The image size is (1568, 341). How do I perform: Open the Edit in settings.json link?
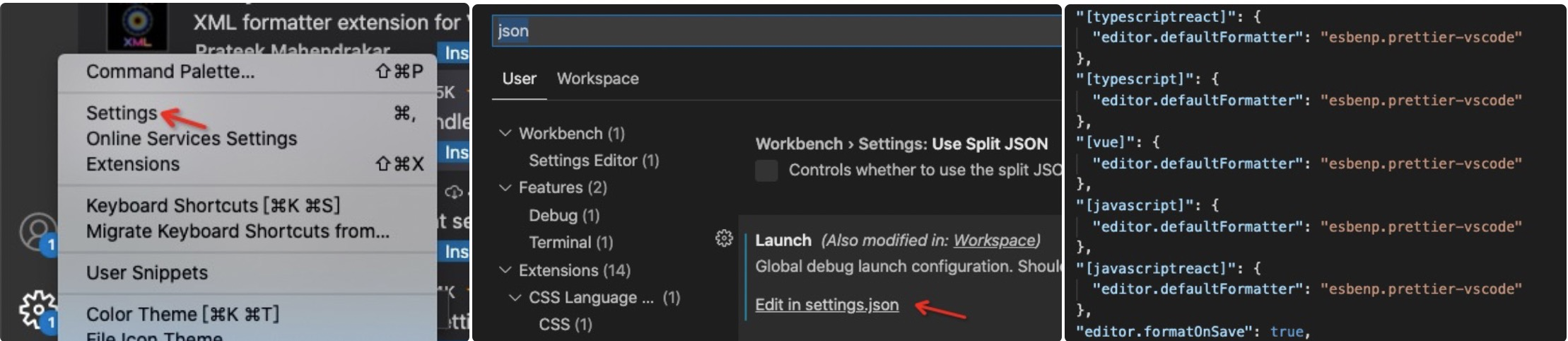pos(826,305)
